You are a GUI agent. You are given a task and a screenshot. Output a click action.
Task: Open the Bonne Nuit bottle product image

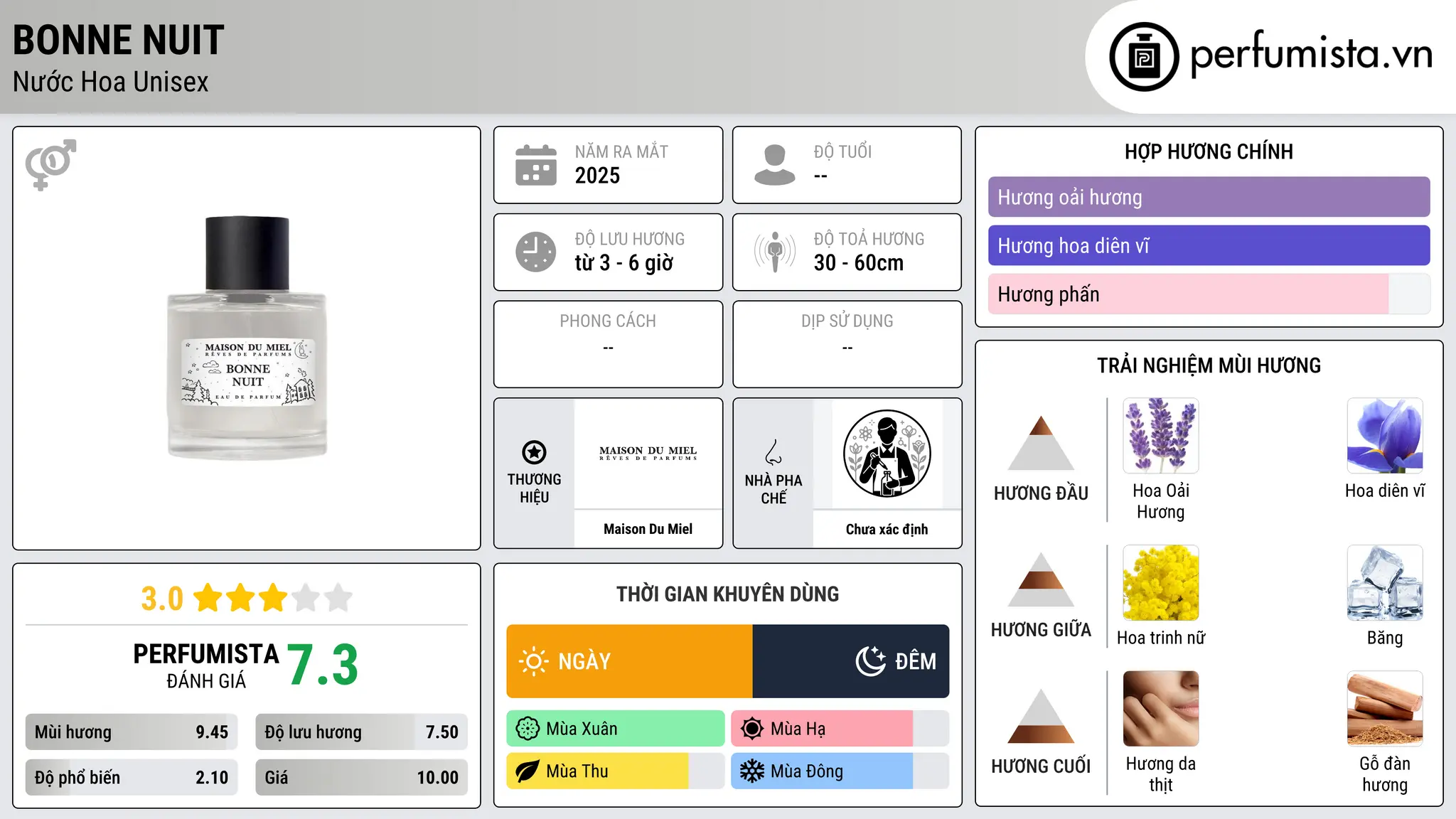pos(247,338)
